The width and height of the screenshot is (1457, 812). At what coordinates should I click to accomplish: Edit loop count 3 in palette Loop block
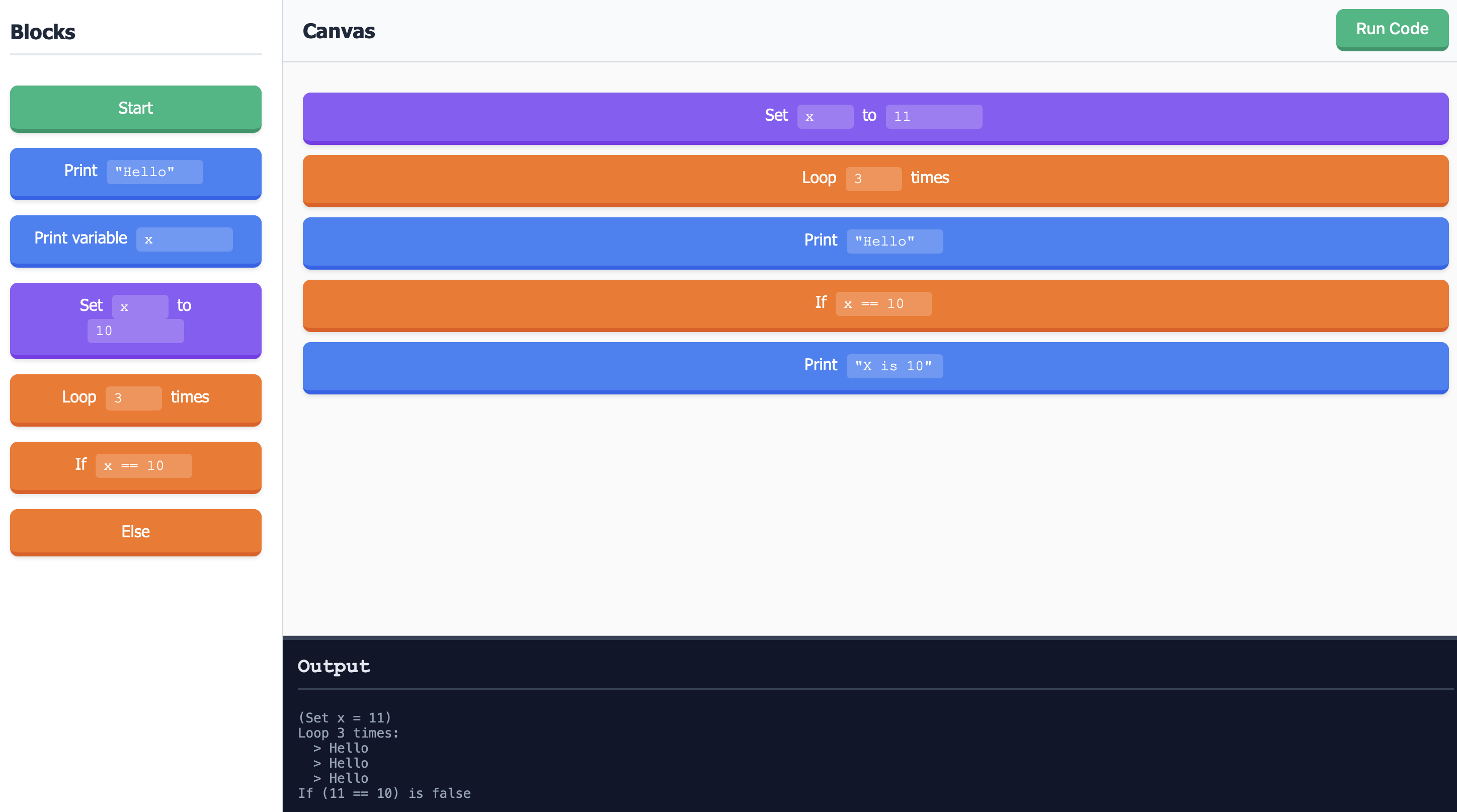(x=133, y=398)
